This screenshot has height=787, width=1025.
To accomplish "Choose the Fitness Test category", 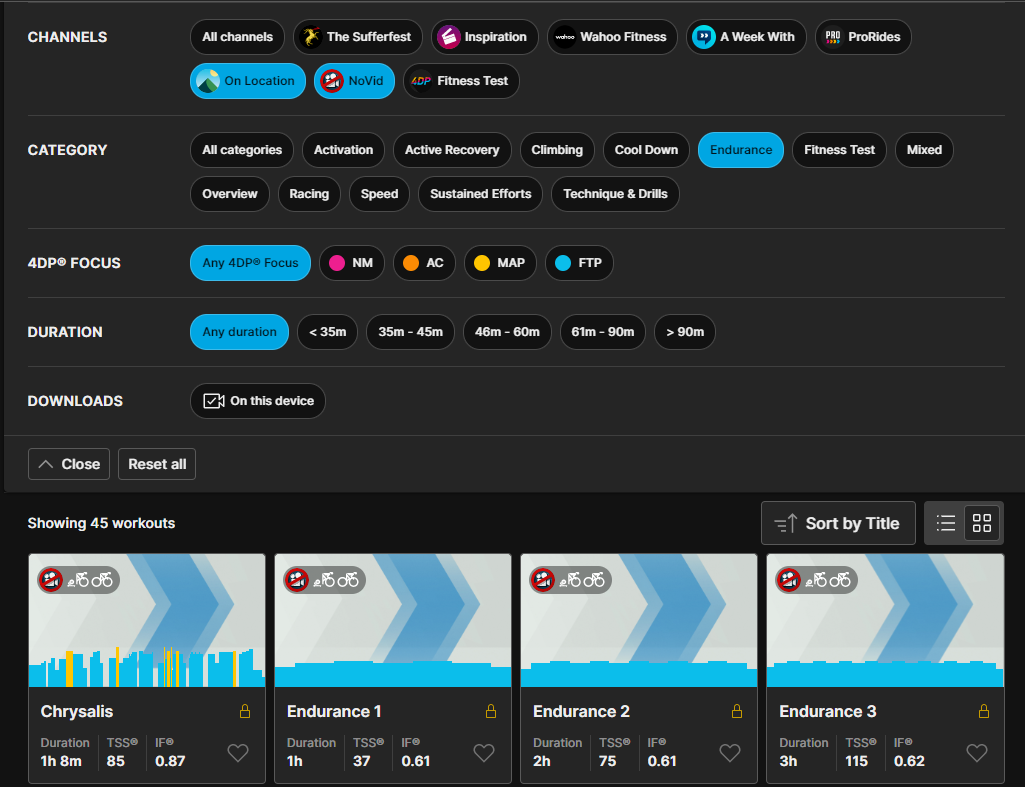I will [839, 150].
